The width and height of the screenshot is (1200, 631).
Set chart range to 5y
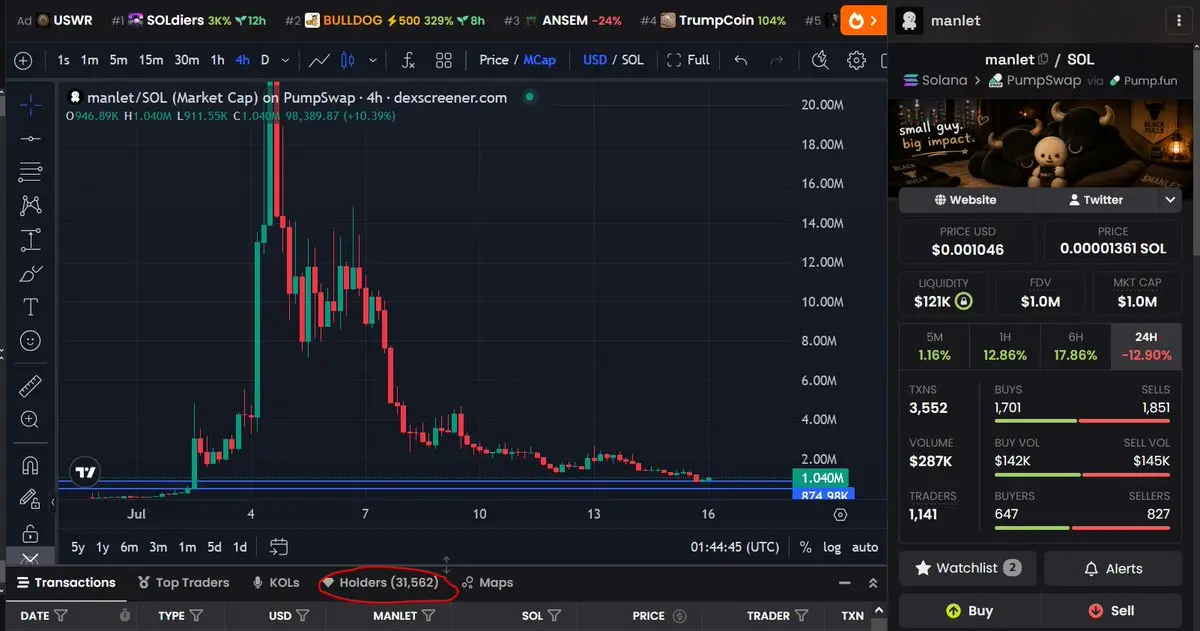coord(78,547)
